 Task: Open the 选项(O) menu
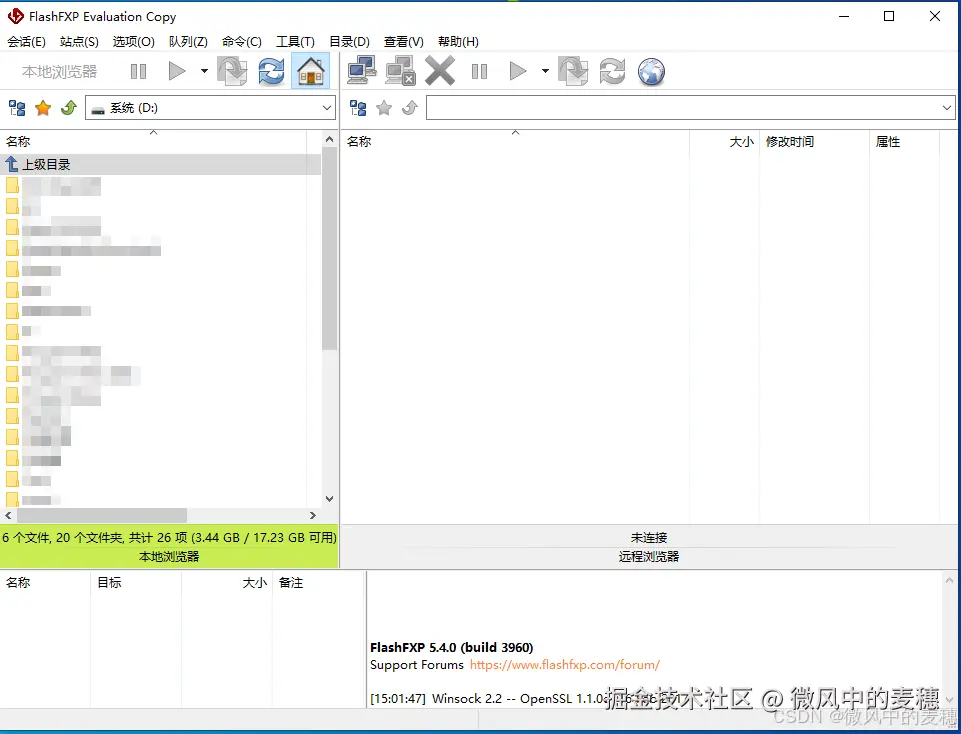pos(134,42)
